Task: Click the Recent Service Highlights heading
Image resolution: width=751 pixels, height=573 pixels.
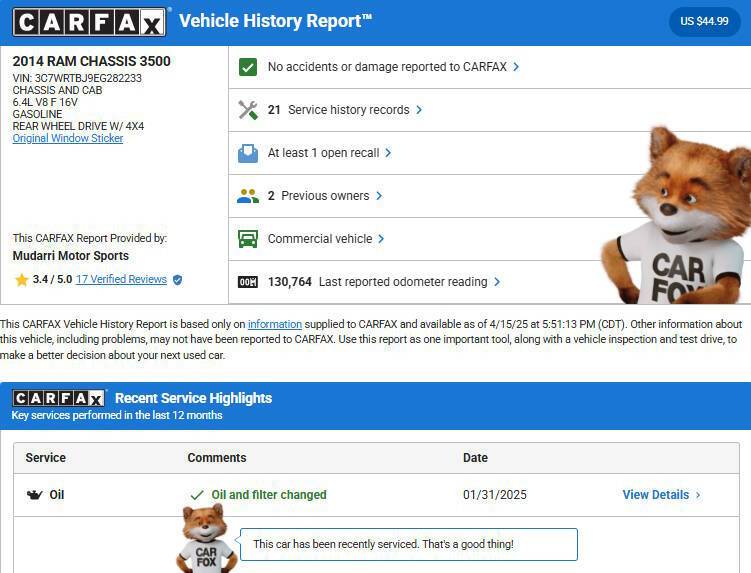Action: (x=193, y=398)
